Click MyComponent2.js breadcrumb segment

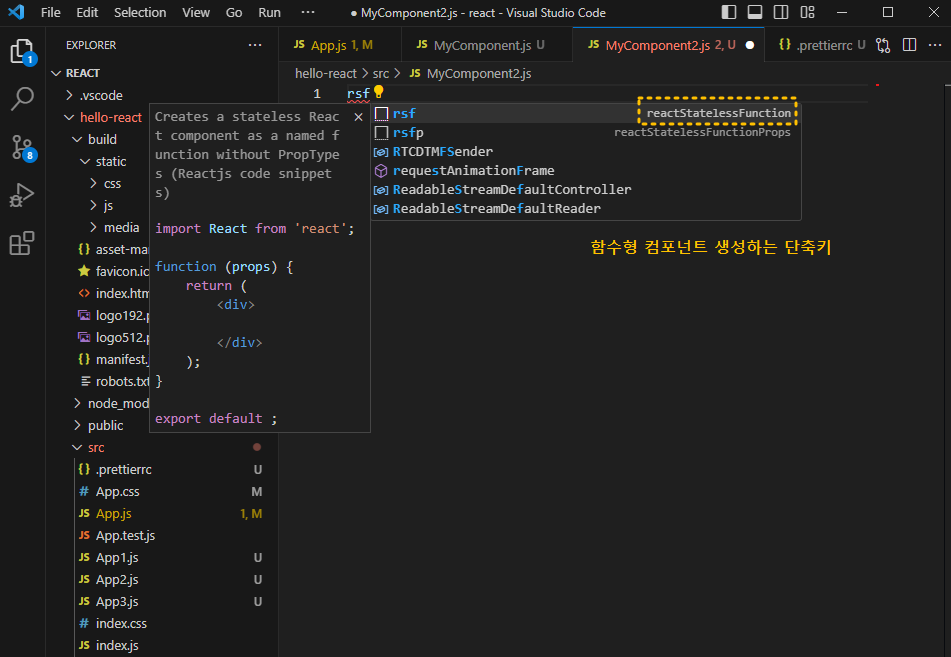pos(471,73)
